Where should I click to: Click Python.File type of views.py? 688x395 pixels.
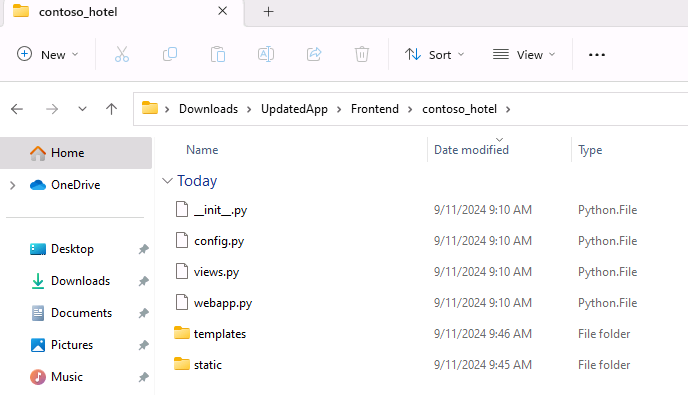(607, 272)
